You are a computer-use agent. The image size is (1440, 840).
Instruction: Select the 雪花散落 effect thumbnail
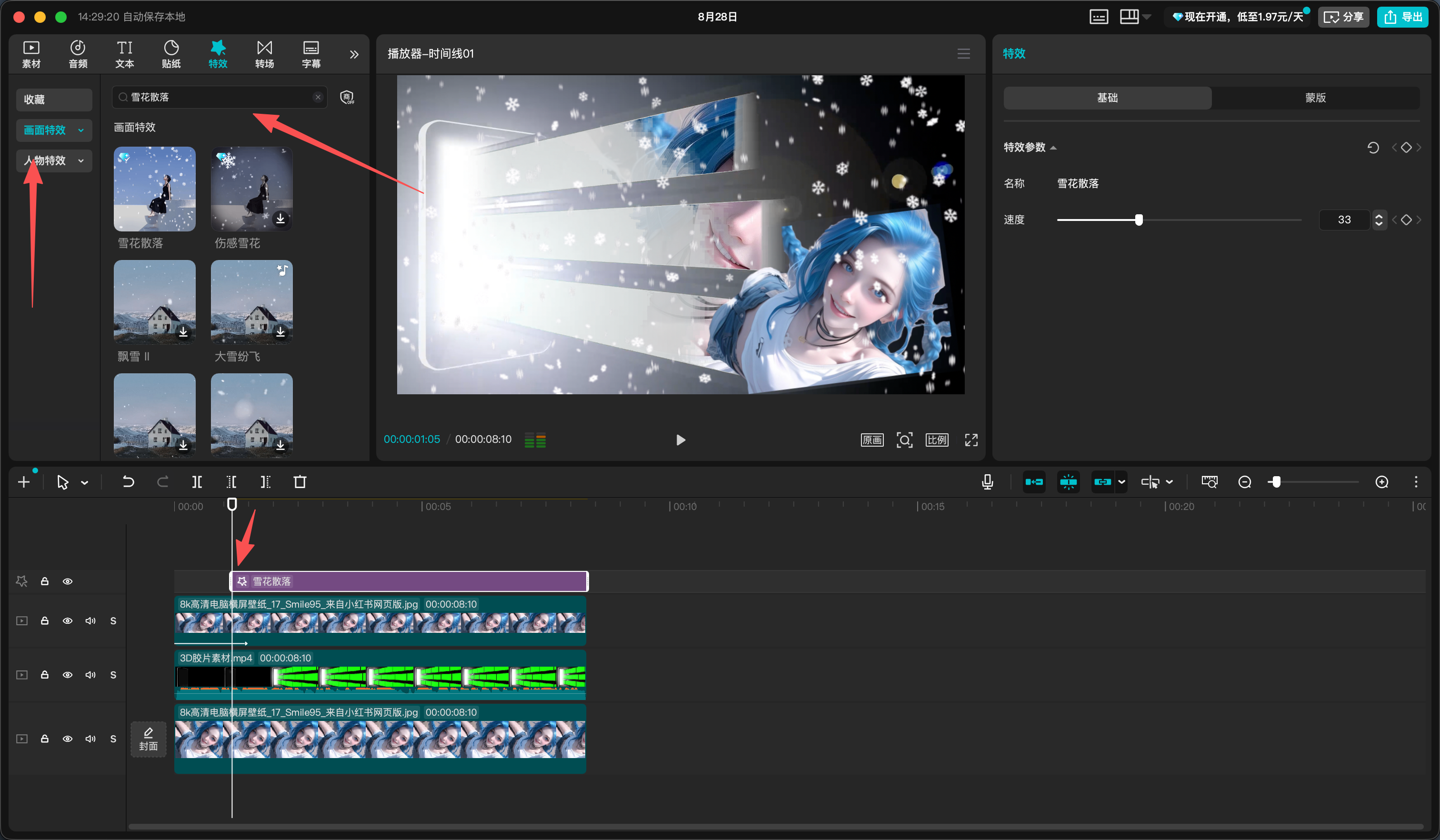point(154,189)
